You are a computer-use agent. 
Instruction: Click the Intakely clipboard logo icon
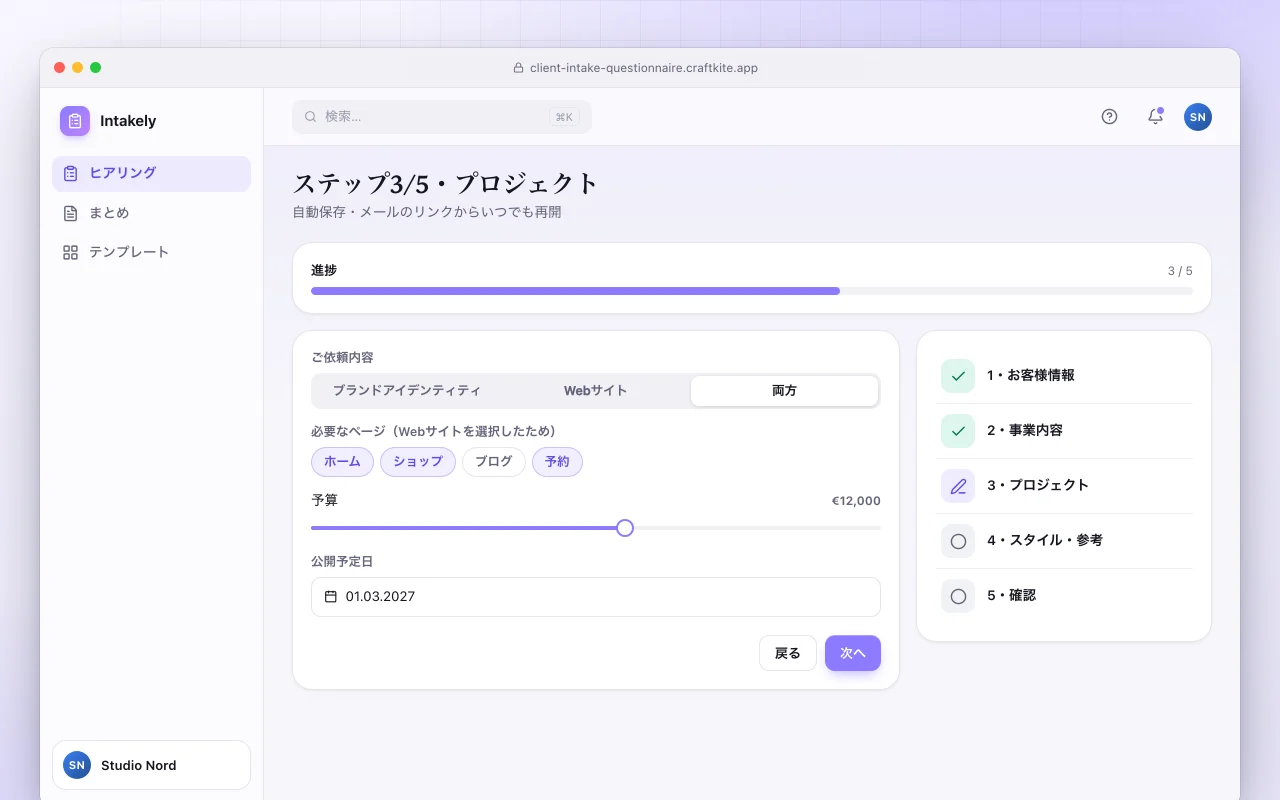tap(75, 121)
